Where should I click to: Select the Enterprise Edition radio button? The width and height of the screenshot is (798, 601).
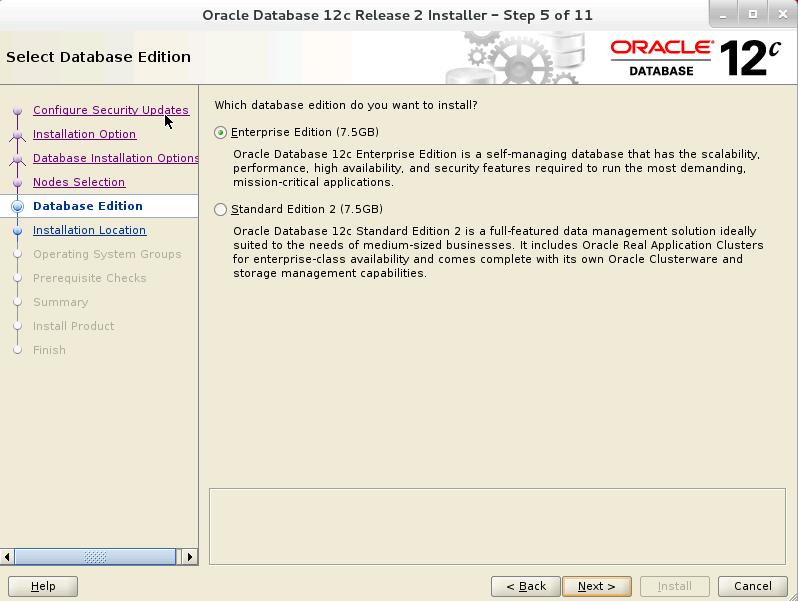point(220,132)
